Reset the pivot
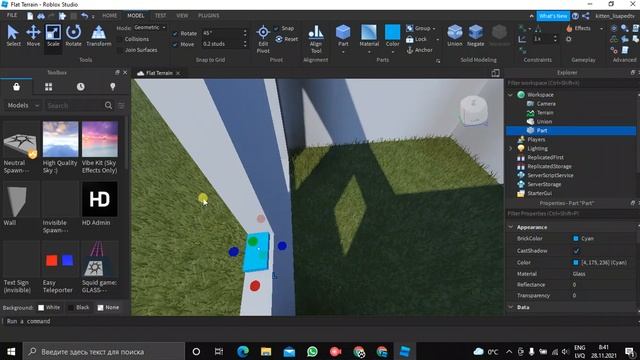Screen dimensions: 640x360 coord(287,39)
